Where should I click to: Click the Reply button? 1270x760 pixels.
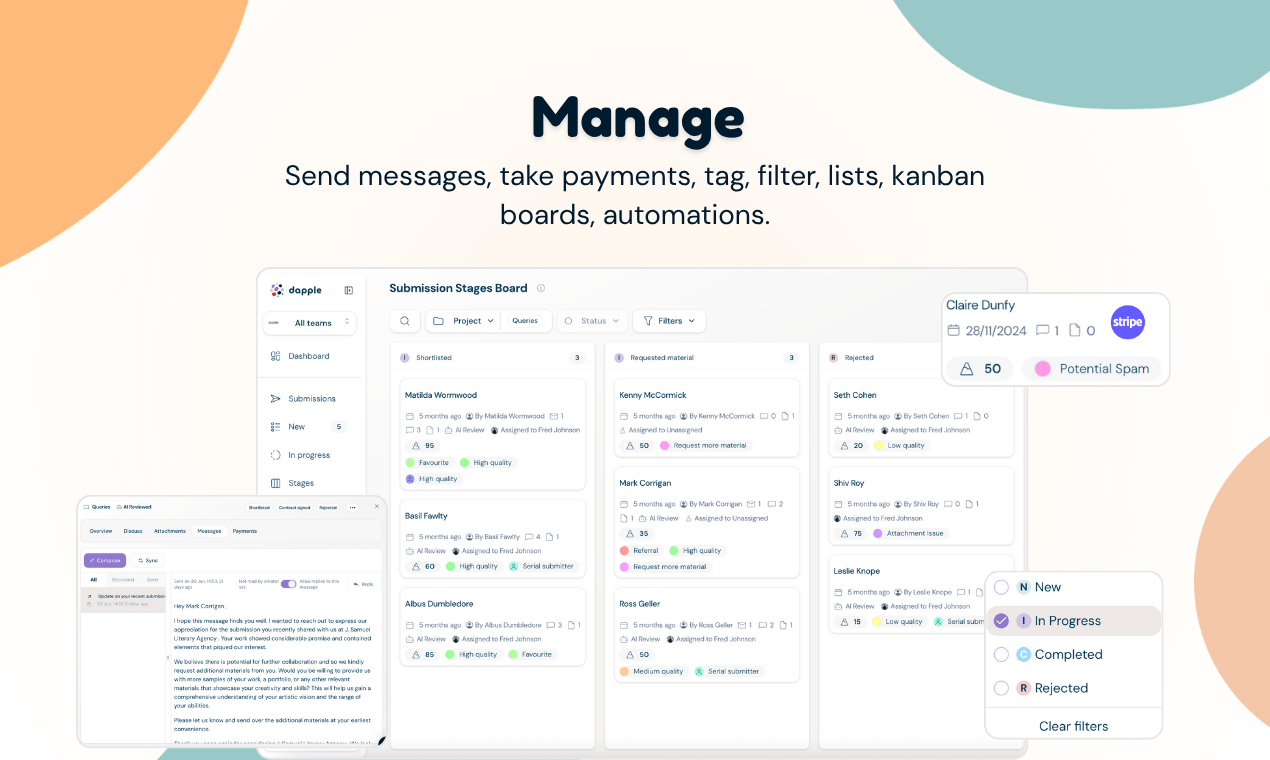point(363,583)
